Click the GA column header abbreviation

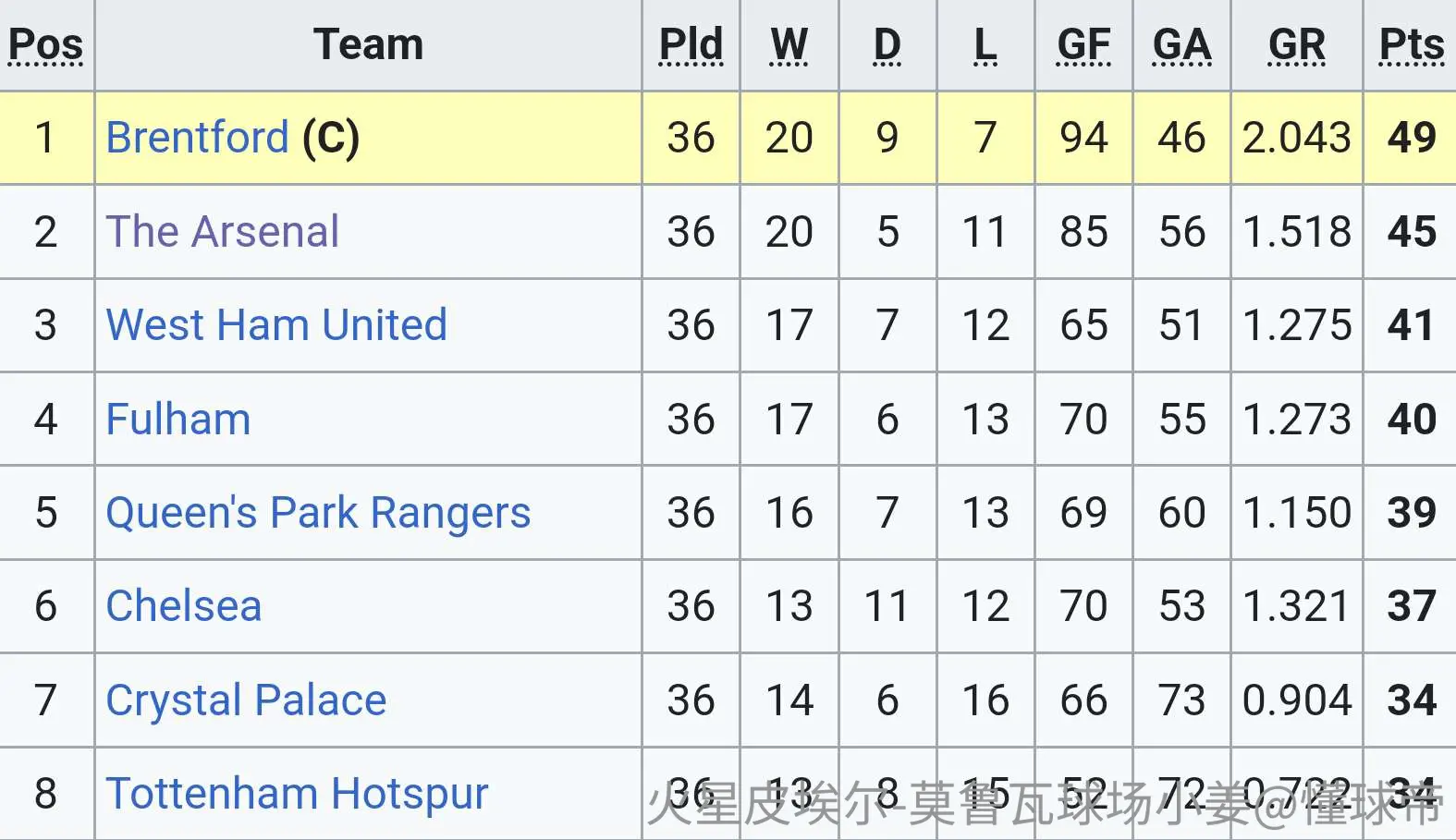click(1181, 44)
